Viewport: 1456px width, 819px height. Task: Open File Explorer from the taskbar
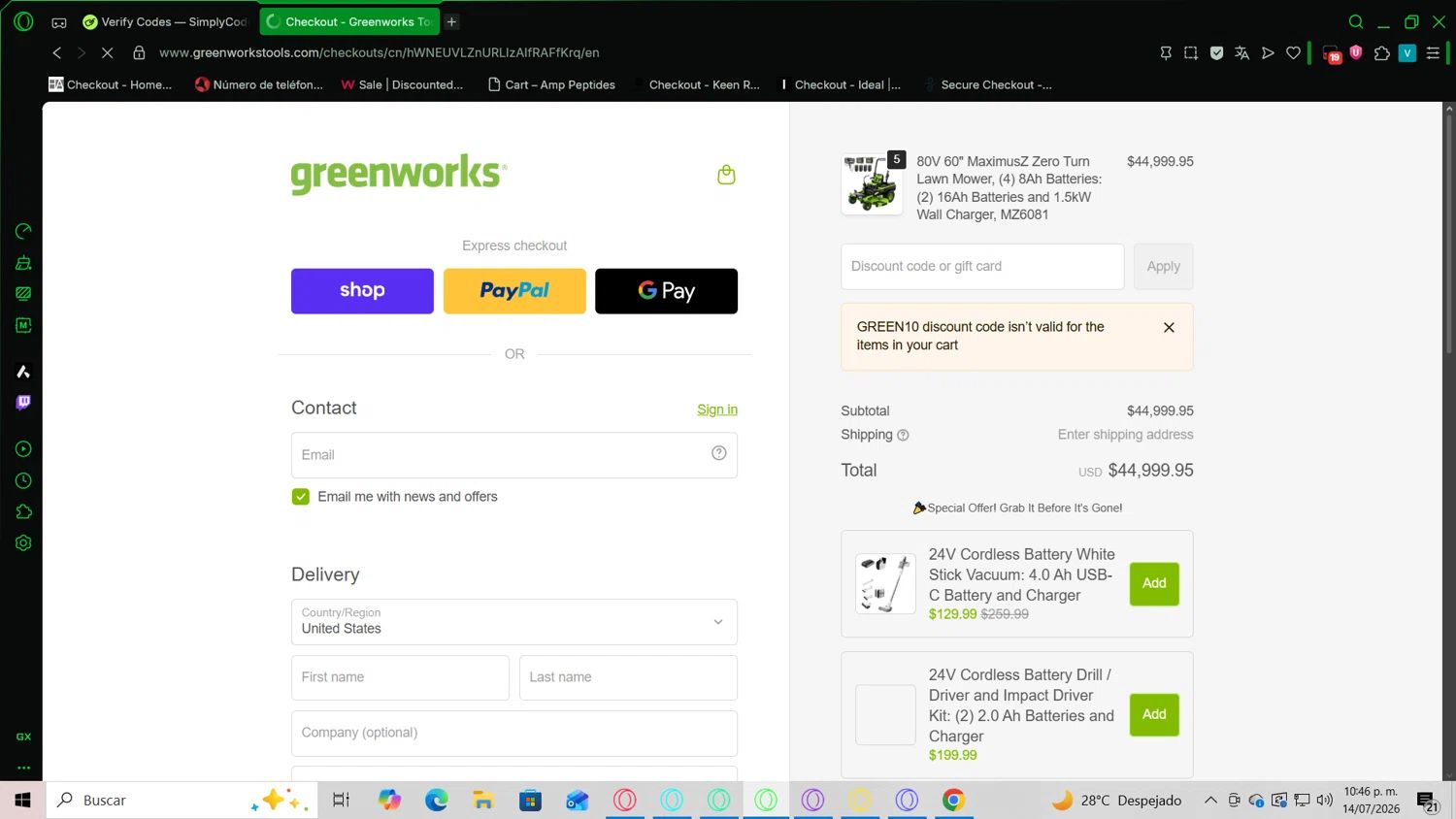pyautogui.click(x=483, y=801)
